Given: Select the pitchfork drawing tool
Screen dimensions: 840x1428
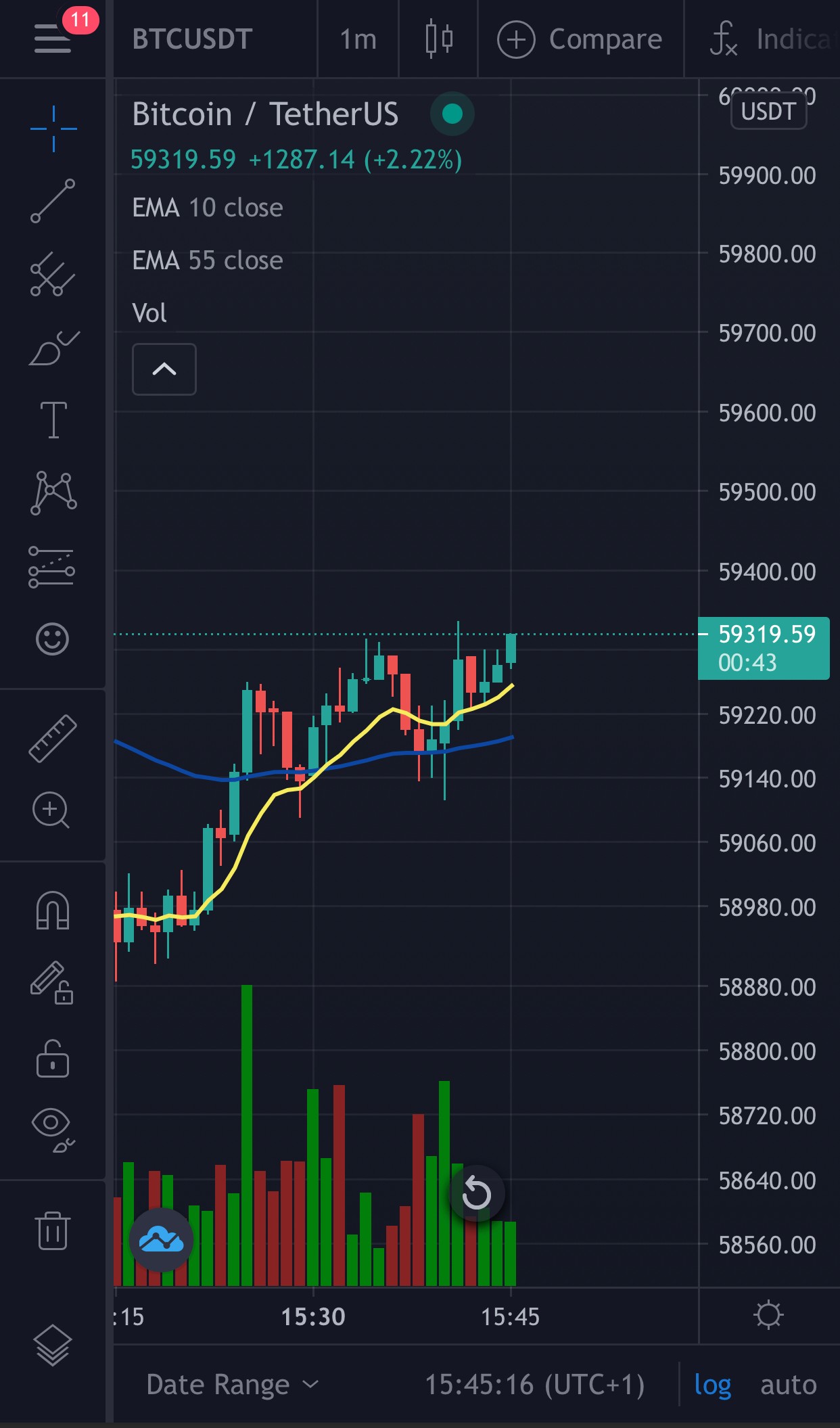Looking at the screenshot, I should click(x=53, y=274).
